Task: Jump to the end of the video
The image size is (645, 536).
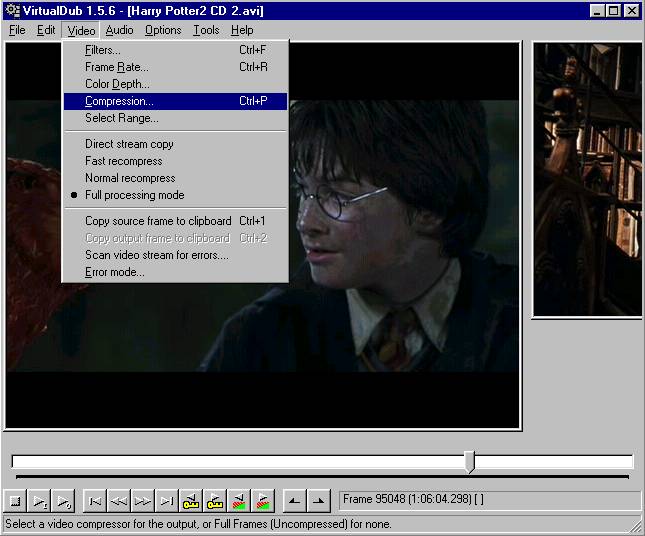Action: [167, 500]
